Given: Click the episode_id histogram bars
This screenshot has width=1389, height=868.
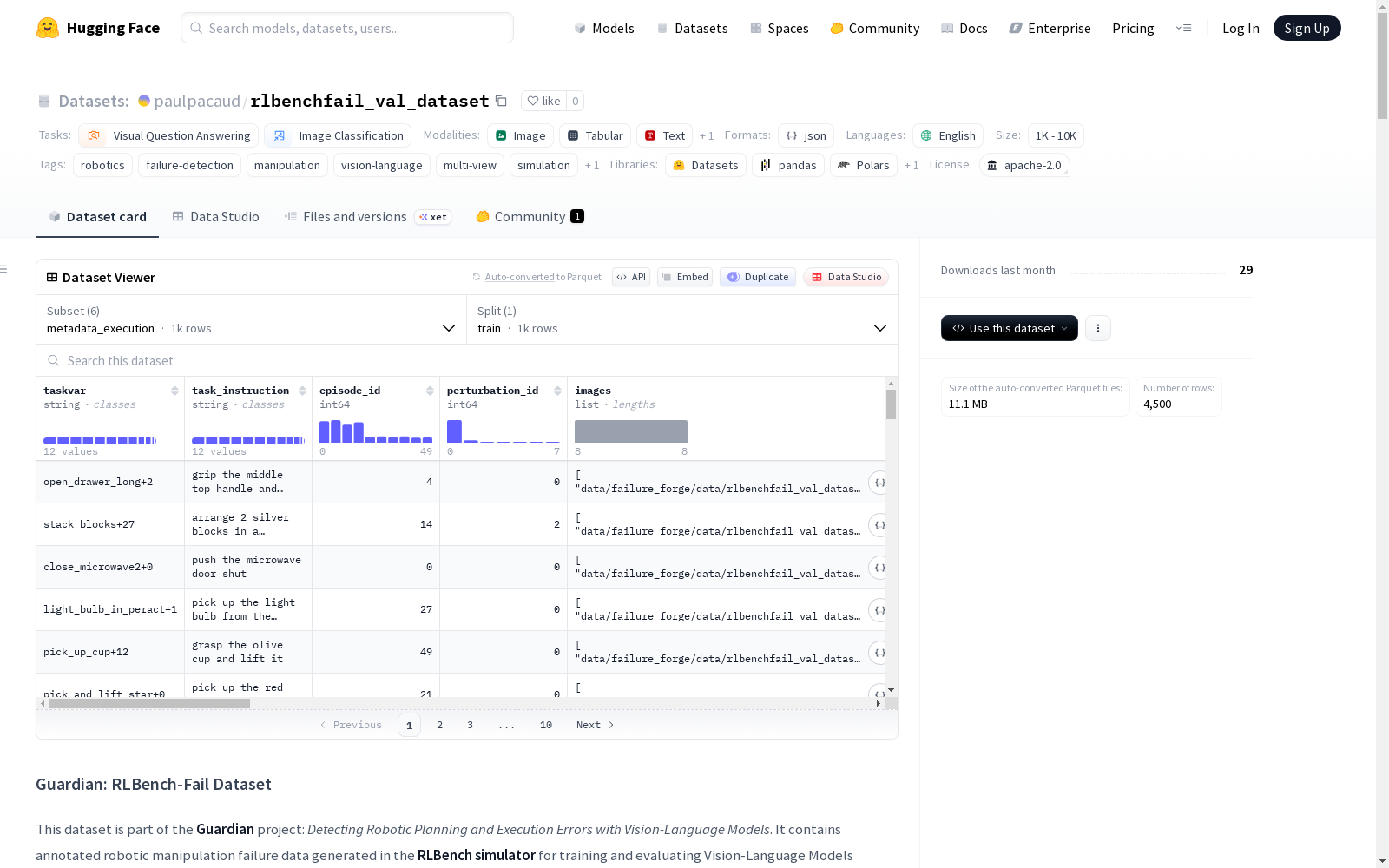Looking at the screenshot, I should coord(376,431).
